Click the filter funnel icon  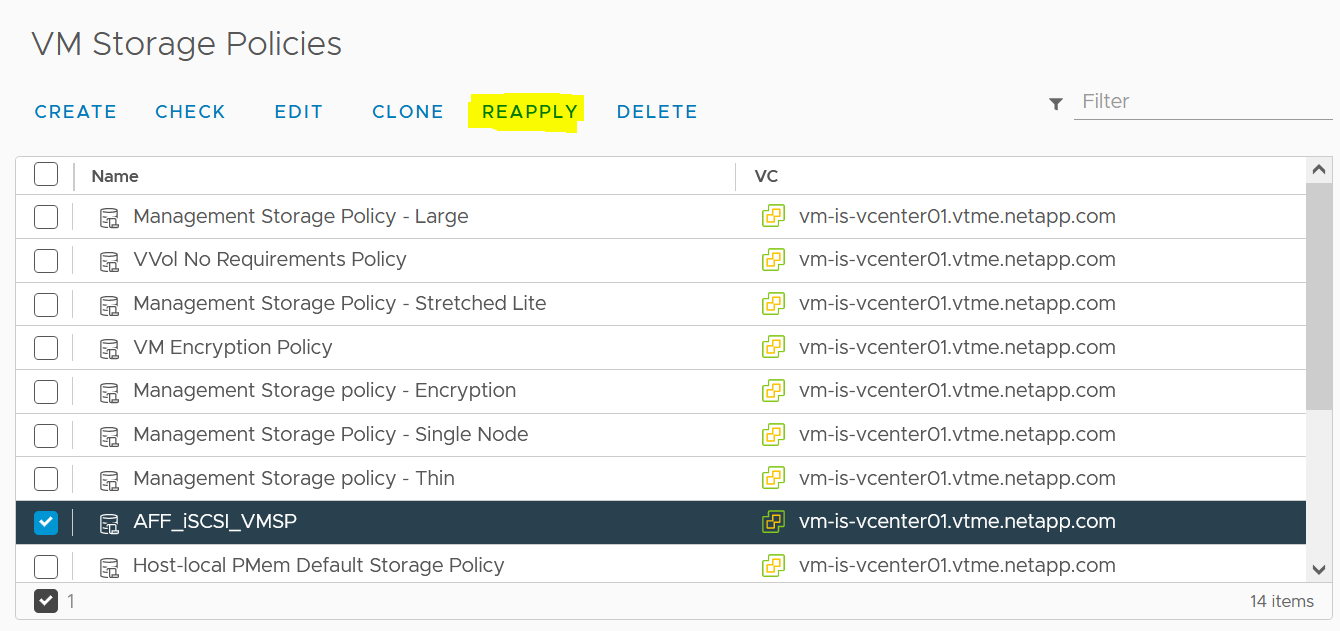1056,103
